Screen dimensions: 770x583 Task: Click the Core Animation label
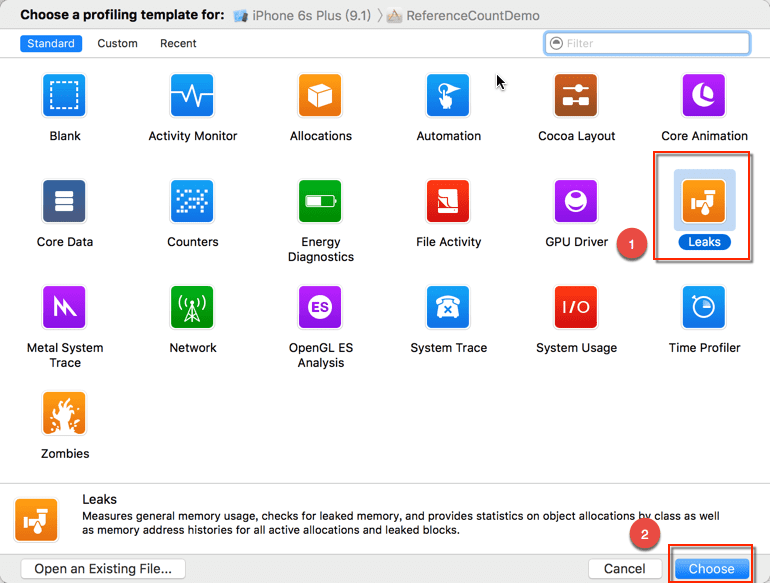tap(704, 136)
